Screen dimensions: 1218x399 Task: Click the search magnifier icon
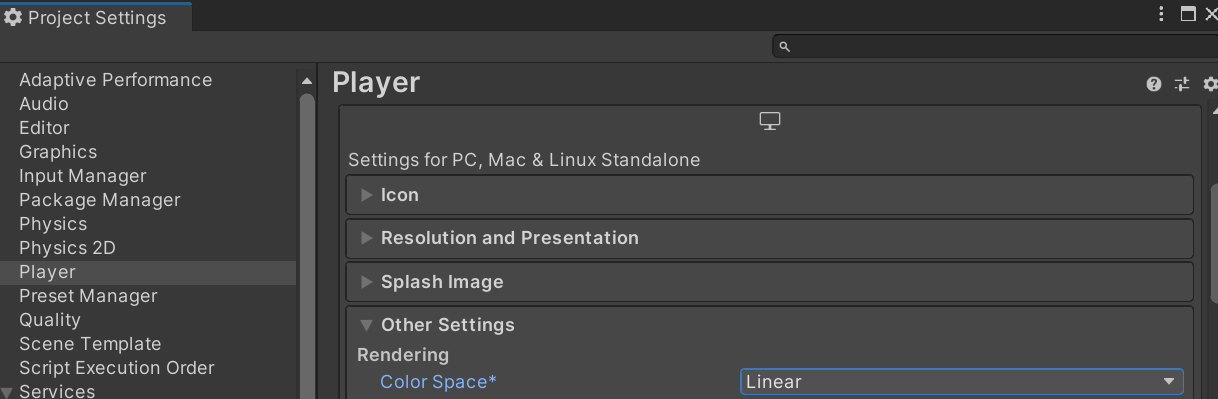point(785,46)
